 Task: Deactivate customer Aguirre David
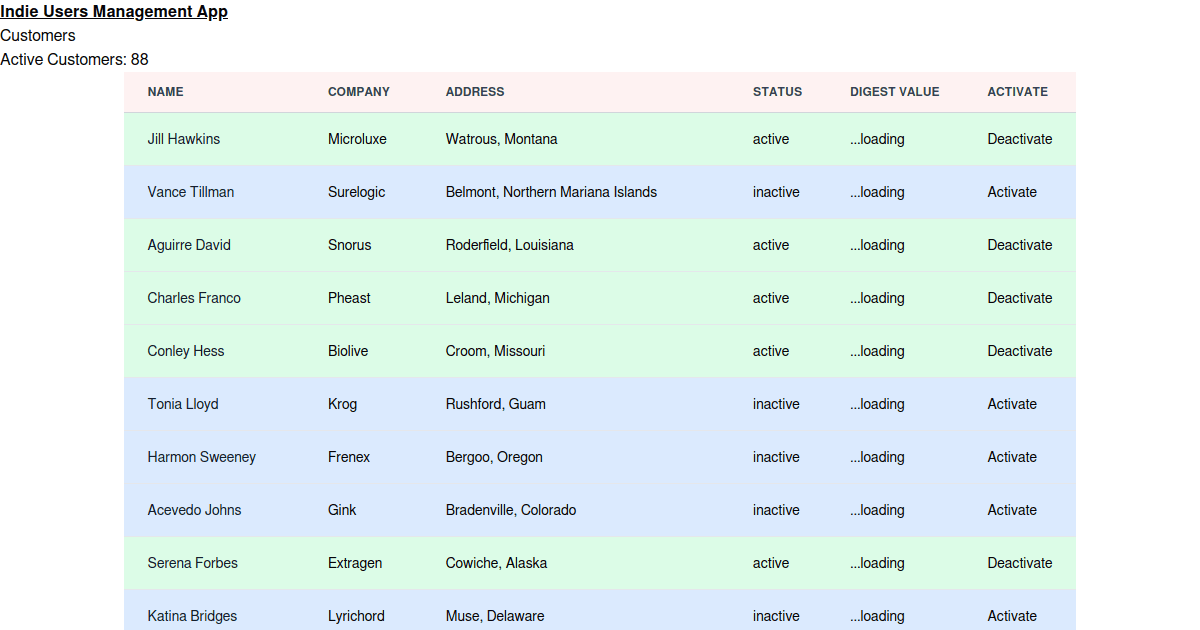[x=1019, y=245]
